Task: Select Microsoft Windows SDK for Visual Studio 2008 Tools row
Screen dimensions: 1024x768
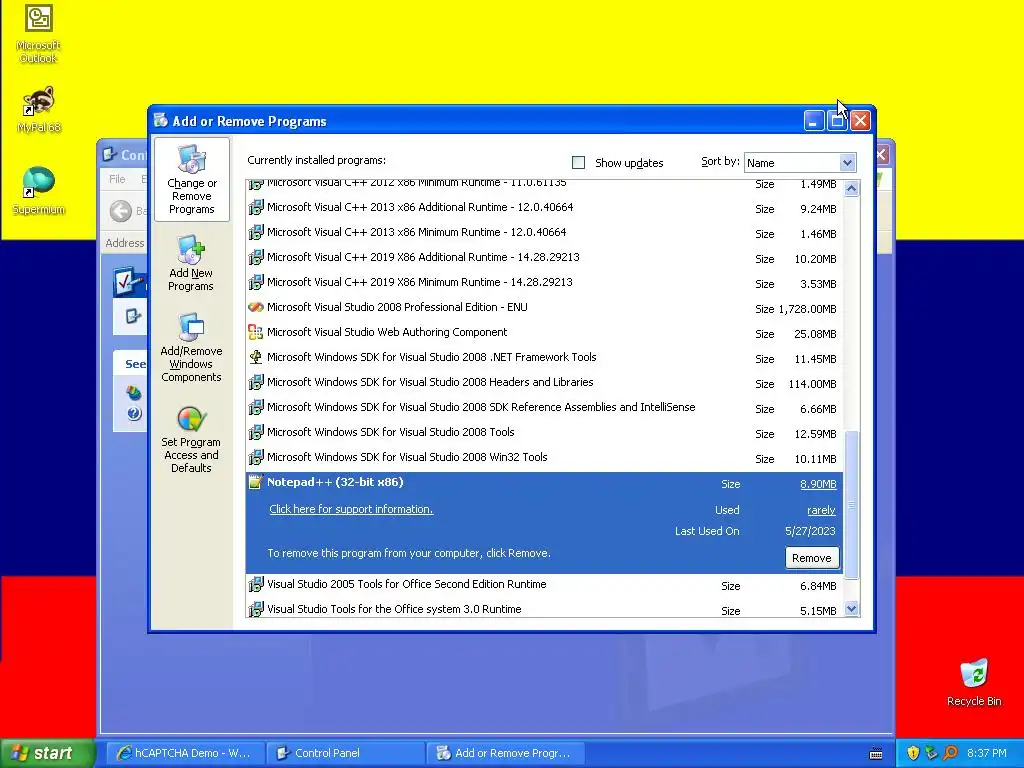Action: tap(544, 432)
